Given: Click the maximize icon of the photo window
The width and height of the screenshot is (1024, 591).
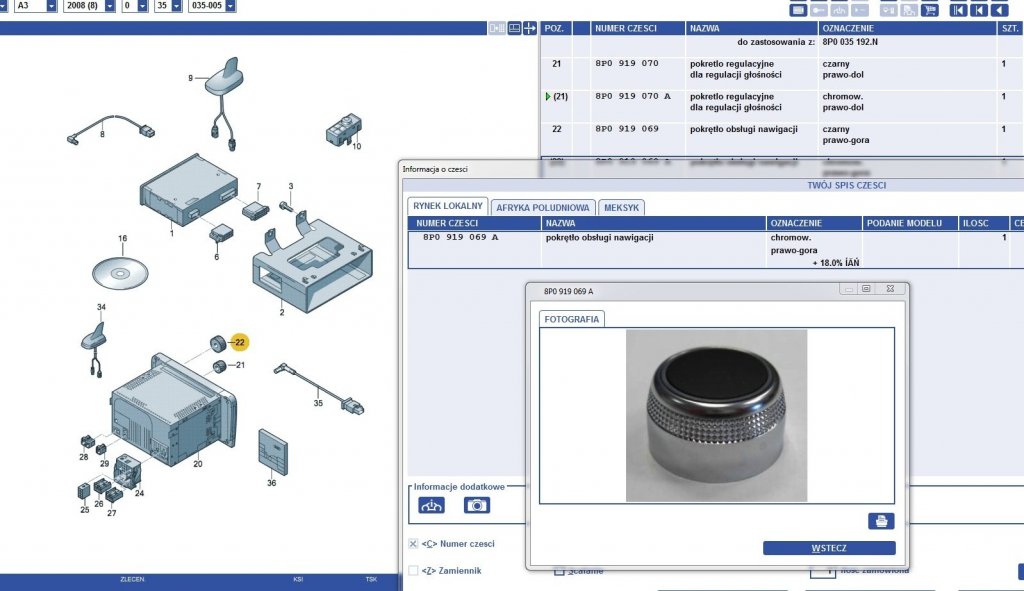Looking at the screenshot, I should pos(866,289).
